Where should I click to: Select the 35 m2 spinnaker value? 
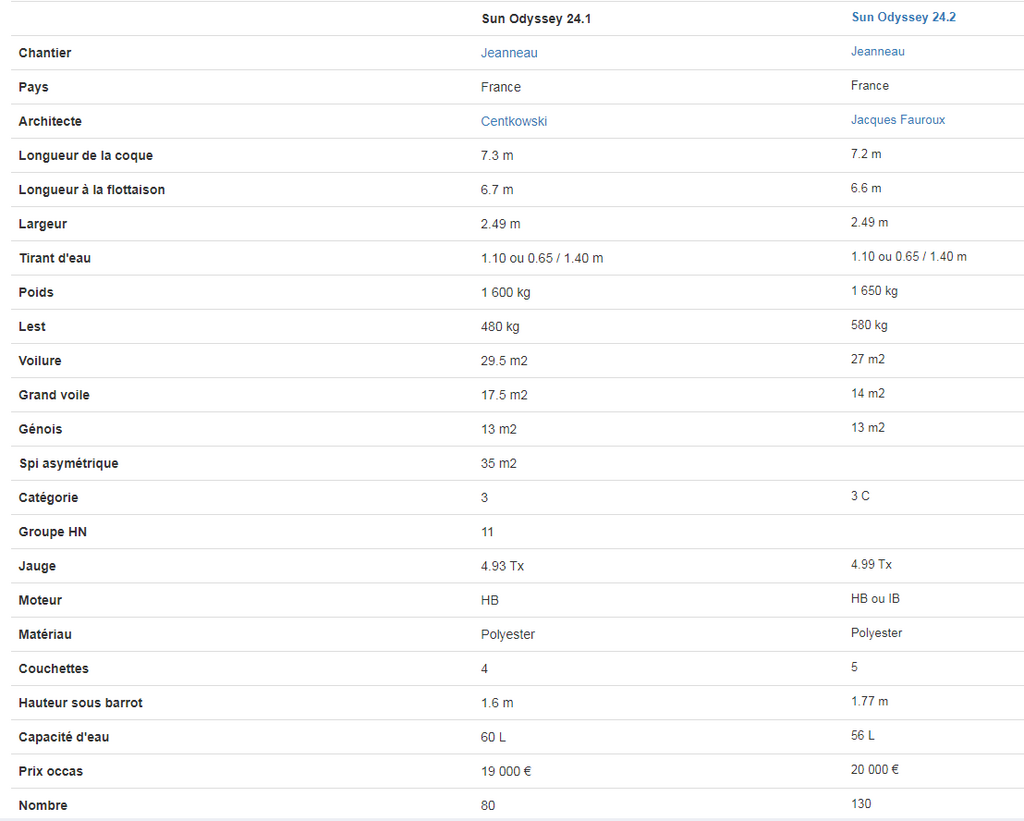(x=499, y=464)
